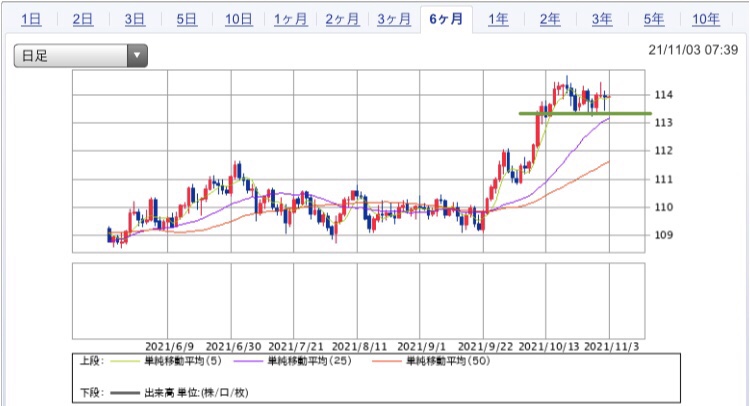Click the timestamp 21/11/03 07:39
This screenshot has height=406, width=750.
coord(693,50)
